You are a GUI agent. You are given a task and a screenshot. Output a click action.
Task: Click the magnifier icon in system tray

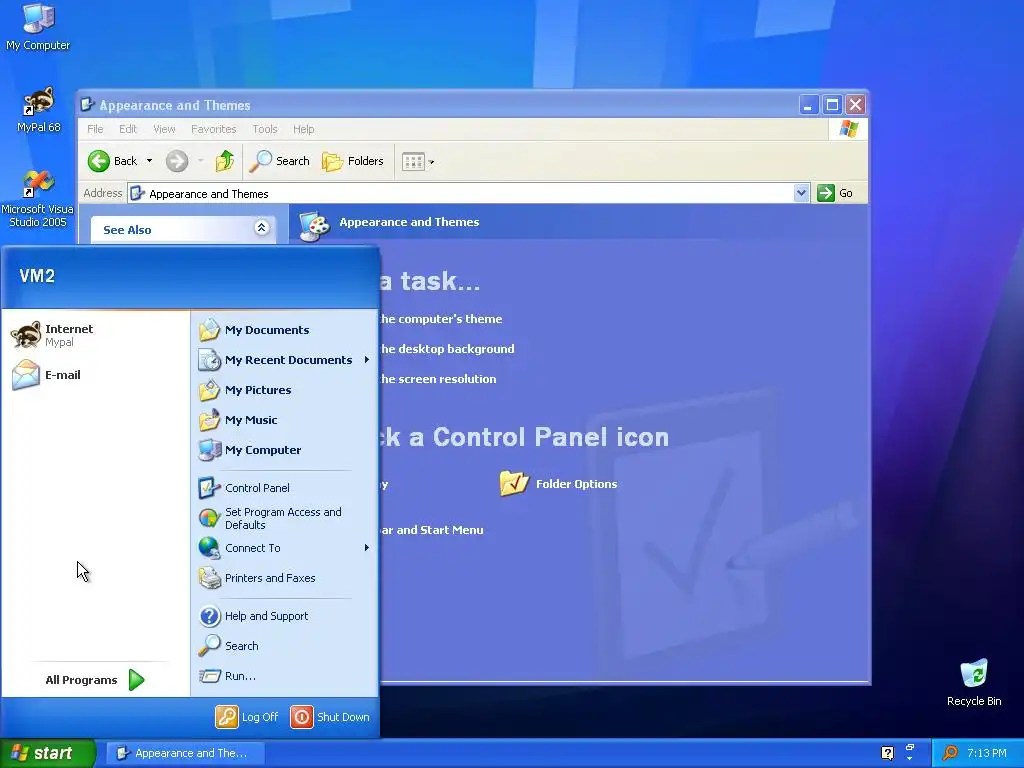[x=950, y=753]
